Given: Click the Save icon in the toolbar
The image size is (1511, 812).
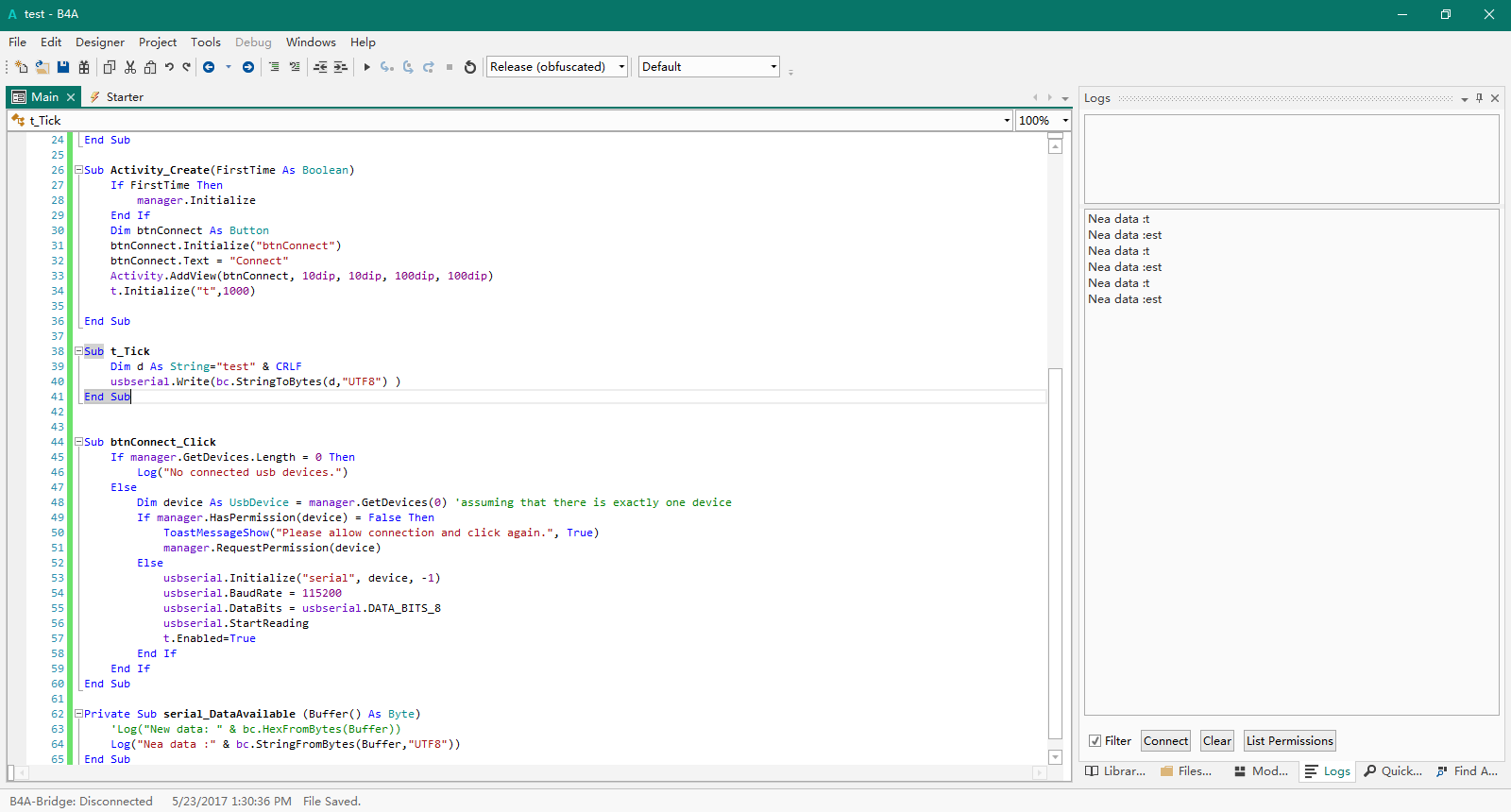Looking at the screenshot, I should click(x=63, y=67).
